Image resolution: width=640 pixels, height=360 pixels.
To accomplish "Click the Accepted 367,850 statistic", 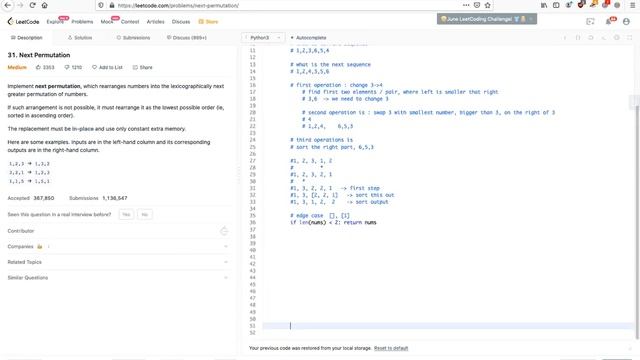I will (31, 198).
